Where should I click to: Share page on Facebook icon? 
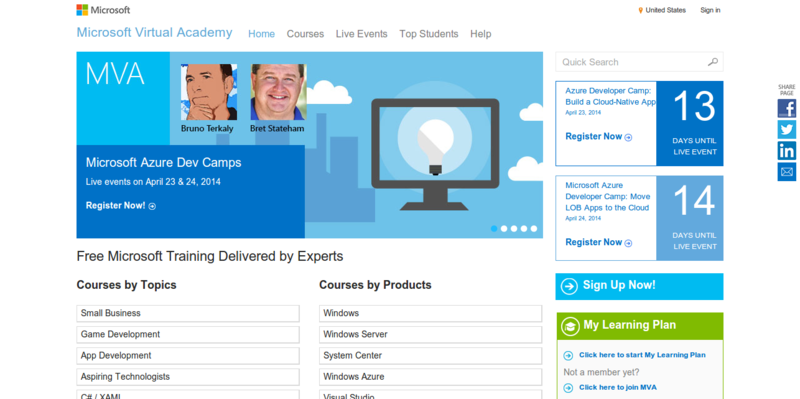click(786, 108)
